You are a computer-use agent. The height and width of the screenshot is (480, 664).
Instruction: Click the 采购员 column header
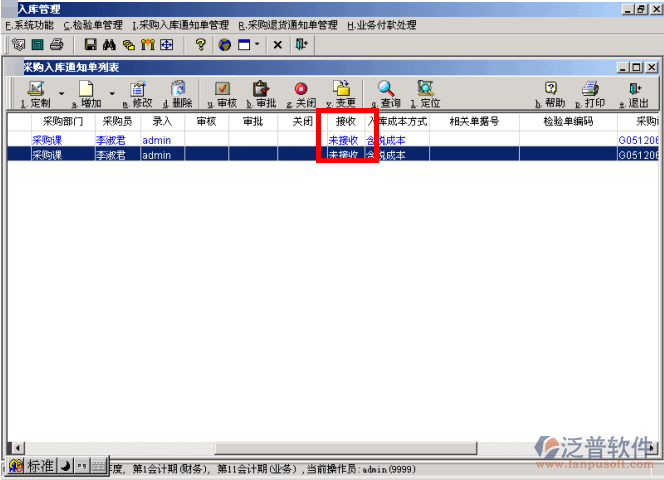pos(117,122)
